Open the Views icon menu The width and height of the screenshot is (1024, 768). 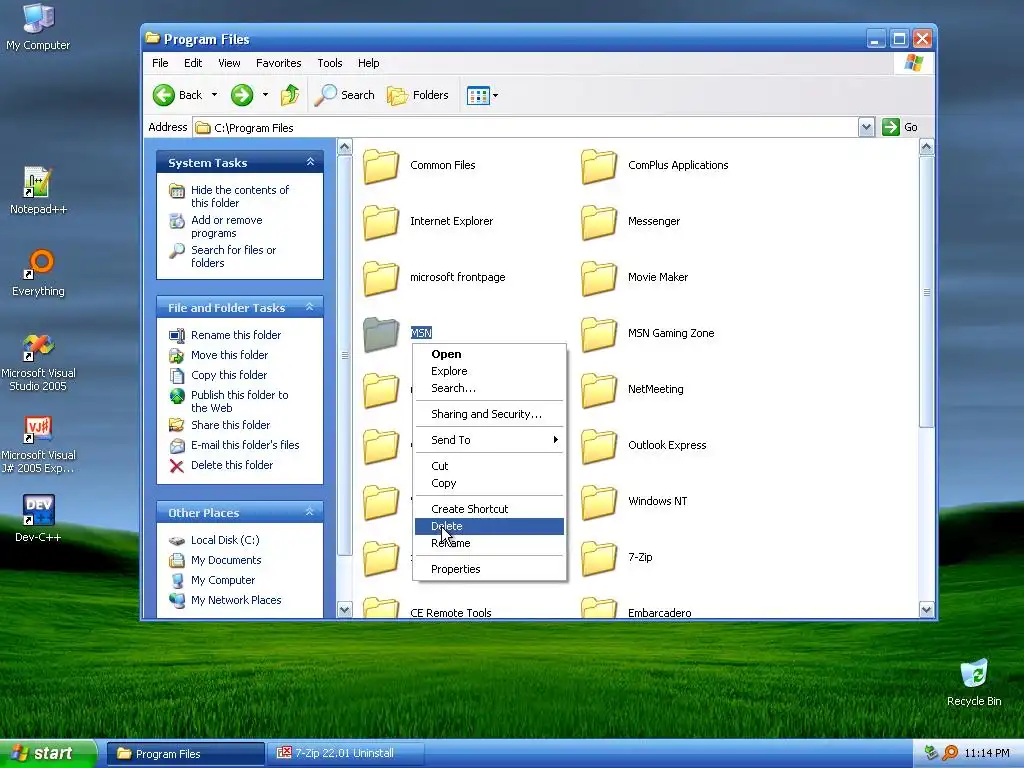[483, 95]
